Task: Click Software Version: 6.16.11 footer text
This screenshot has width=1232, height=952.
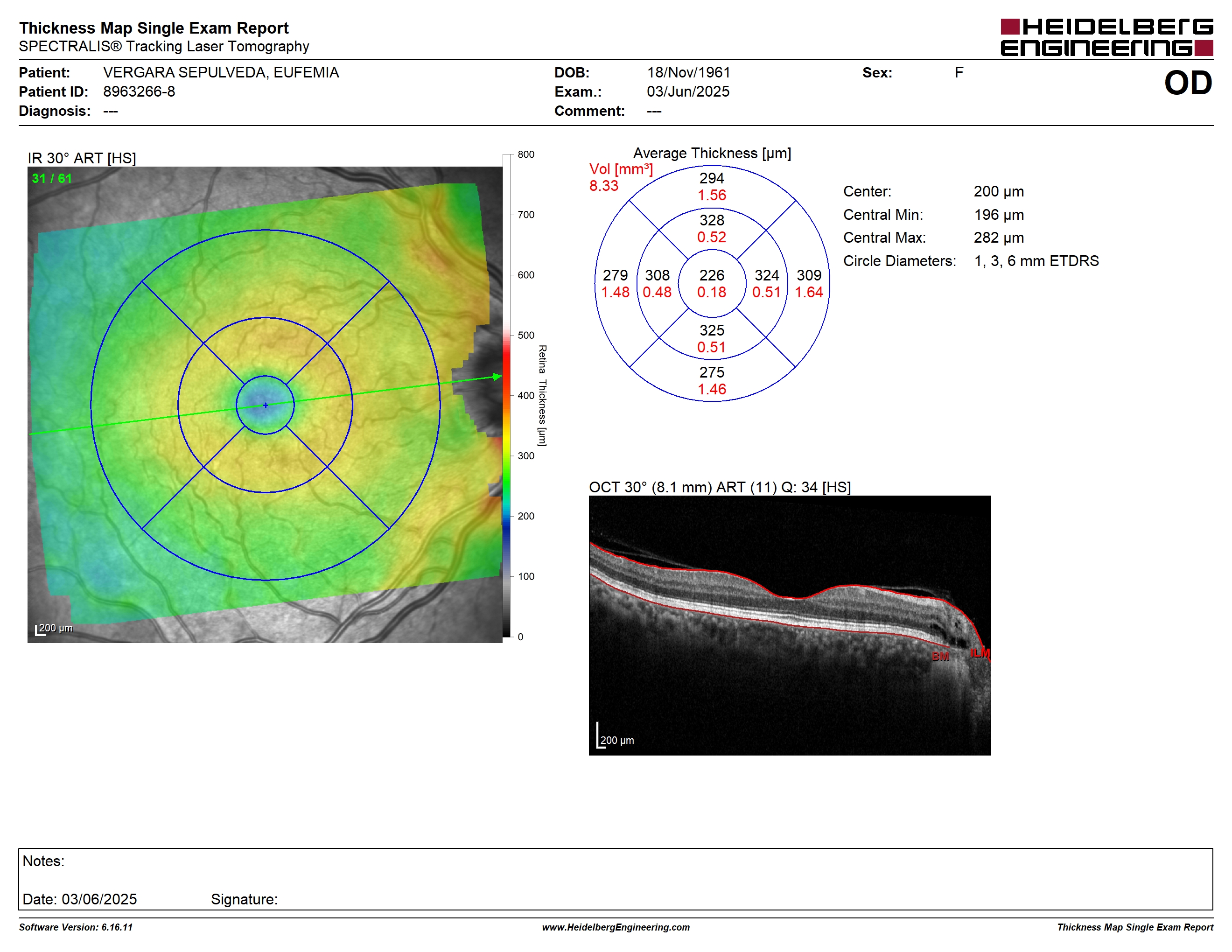Action: [76, 927]
